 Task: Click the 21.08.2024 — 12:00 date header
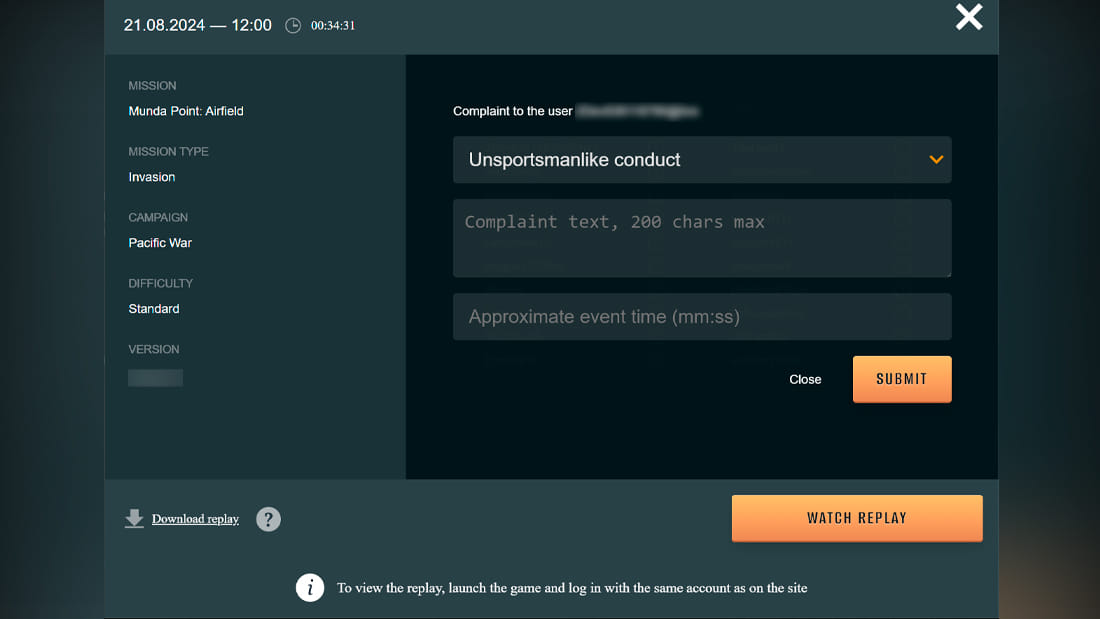(198, 26)
